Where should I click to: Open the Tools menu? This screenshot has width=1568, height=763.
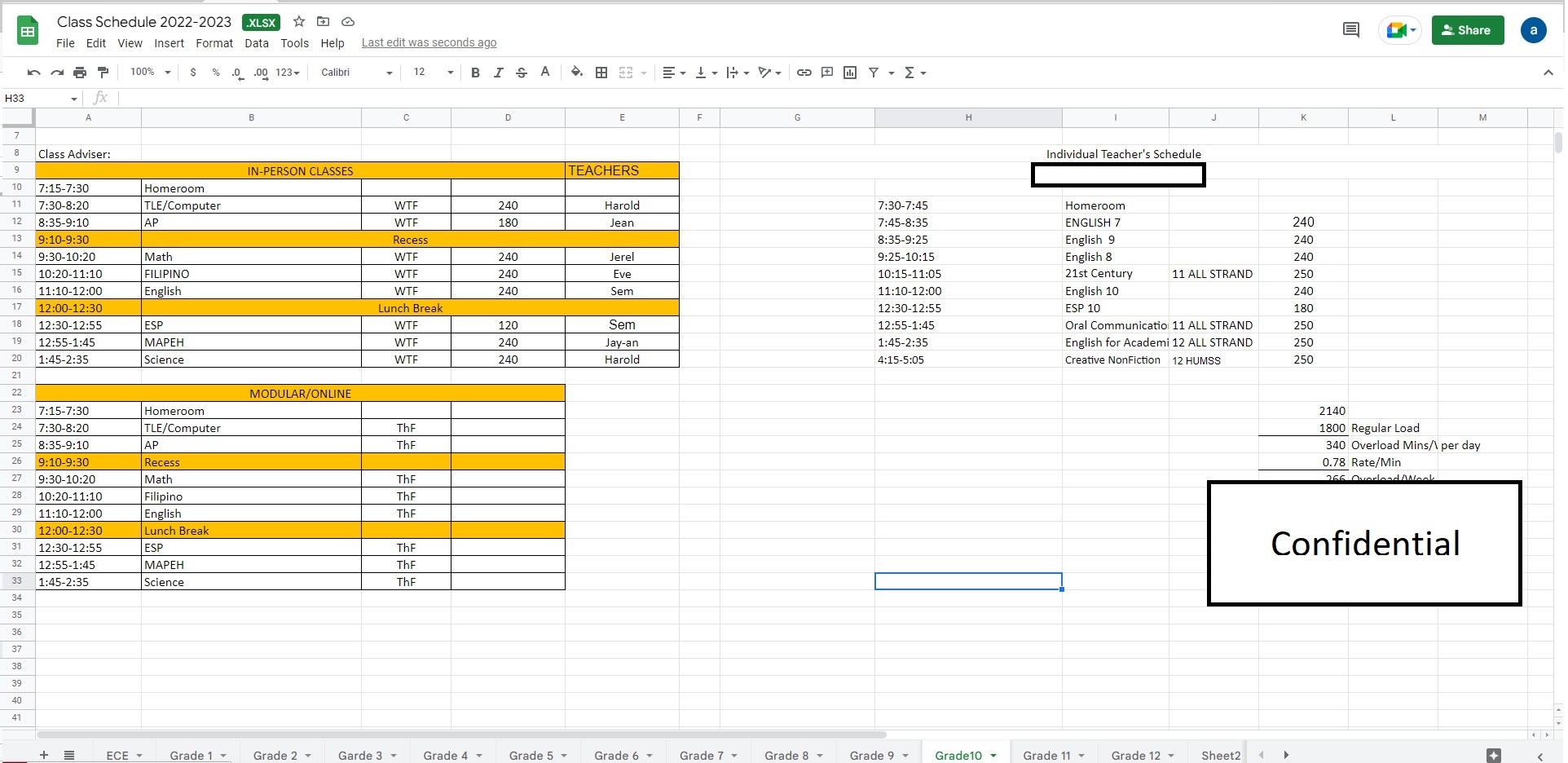[x=295, y=43]
